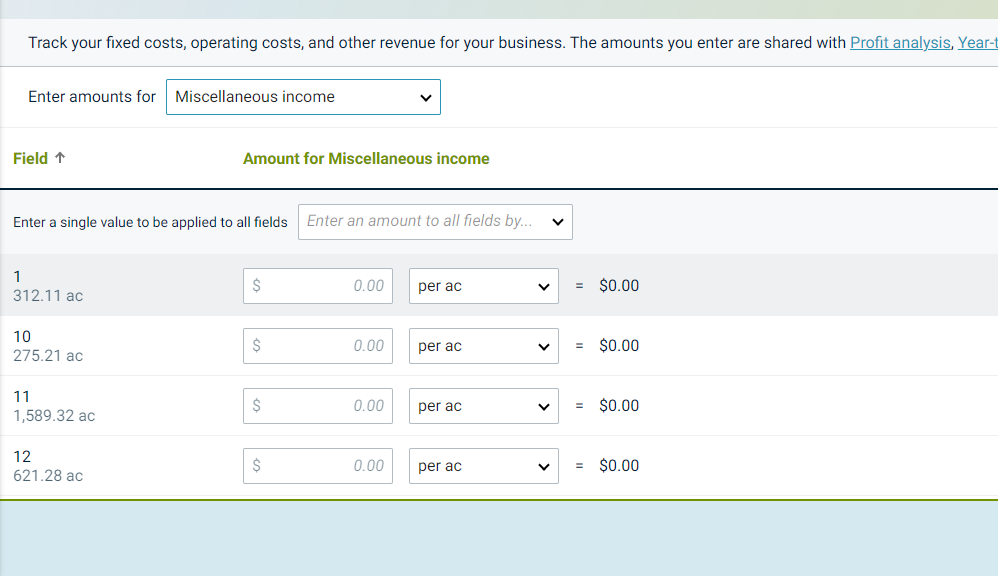Click the $0.00 total for field 12

[619, 466]
